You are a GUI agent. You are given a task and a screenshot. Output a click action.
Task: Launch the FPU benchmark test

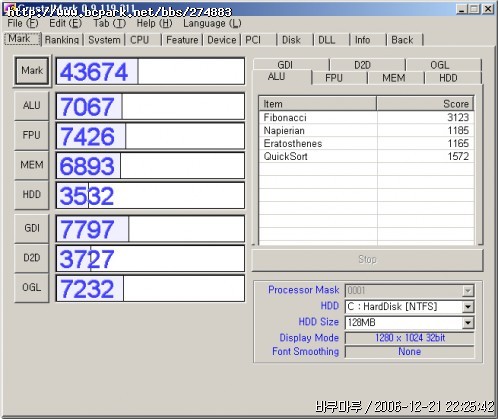point(32,135)
